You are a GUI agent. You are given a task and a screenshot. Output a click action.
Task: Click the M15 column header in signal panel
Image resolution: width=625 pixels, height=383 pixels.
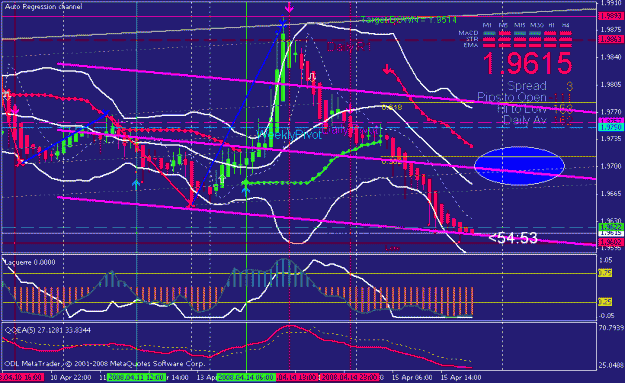520,25
